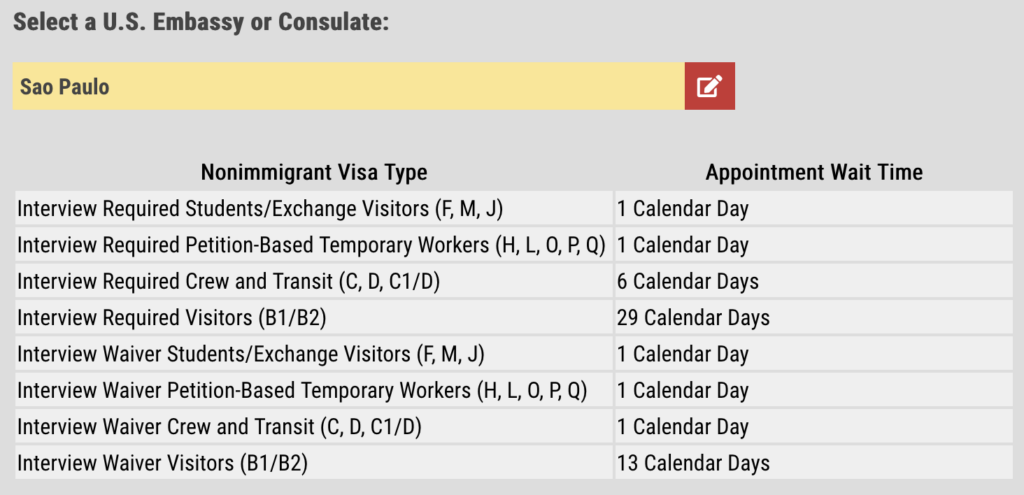The height and width of the screenshot is (495, 1024).
Task: Click the 29 Calendar Days wait time cell
Action: pos(814,317)
